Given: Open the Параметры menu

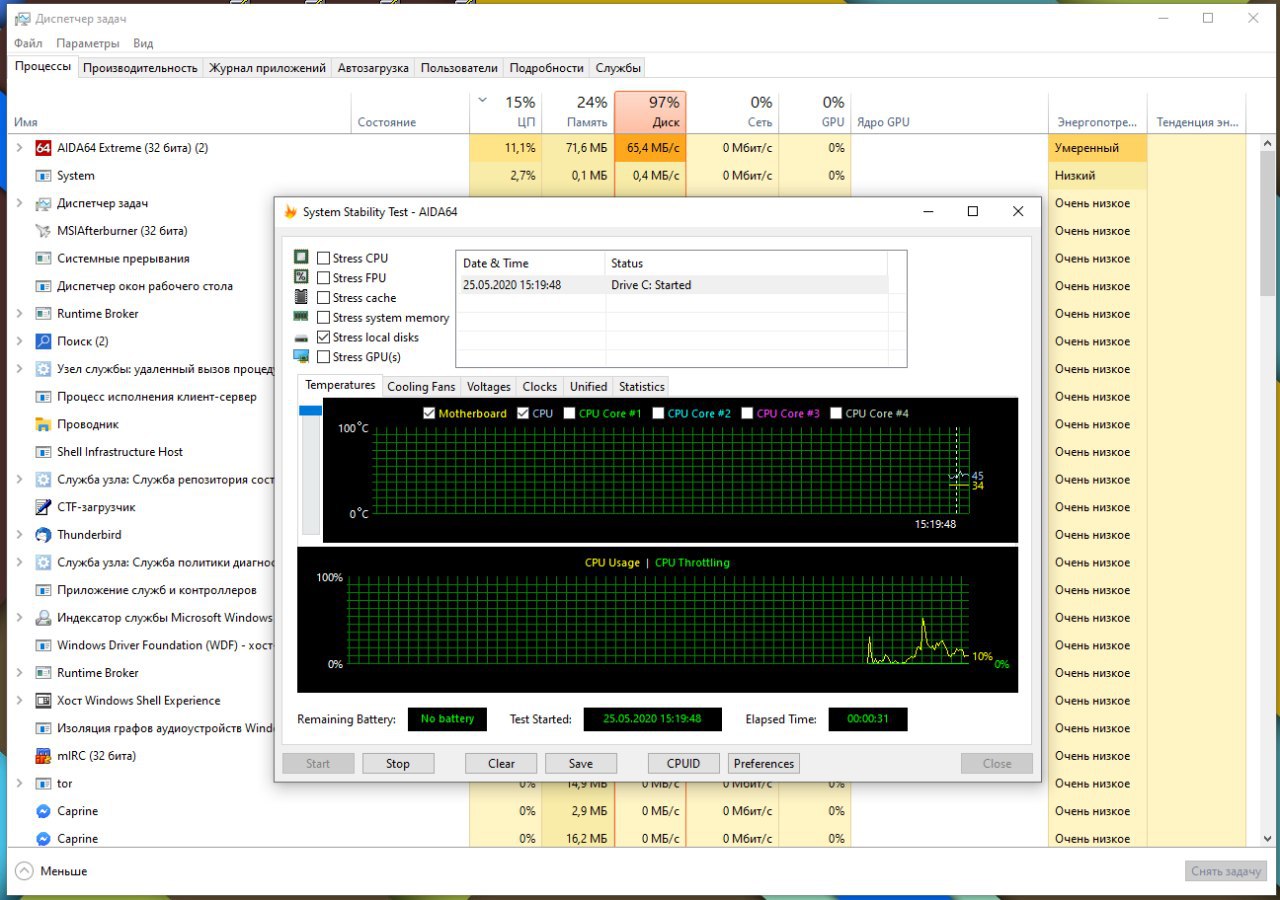Looking at the screenshot, I should [x=88, y=44].
